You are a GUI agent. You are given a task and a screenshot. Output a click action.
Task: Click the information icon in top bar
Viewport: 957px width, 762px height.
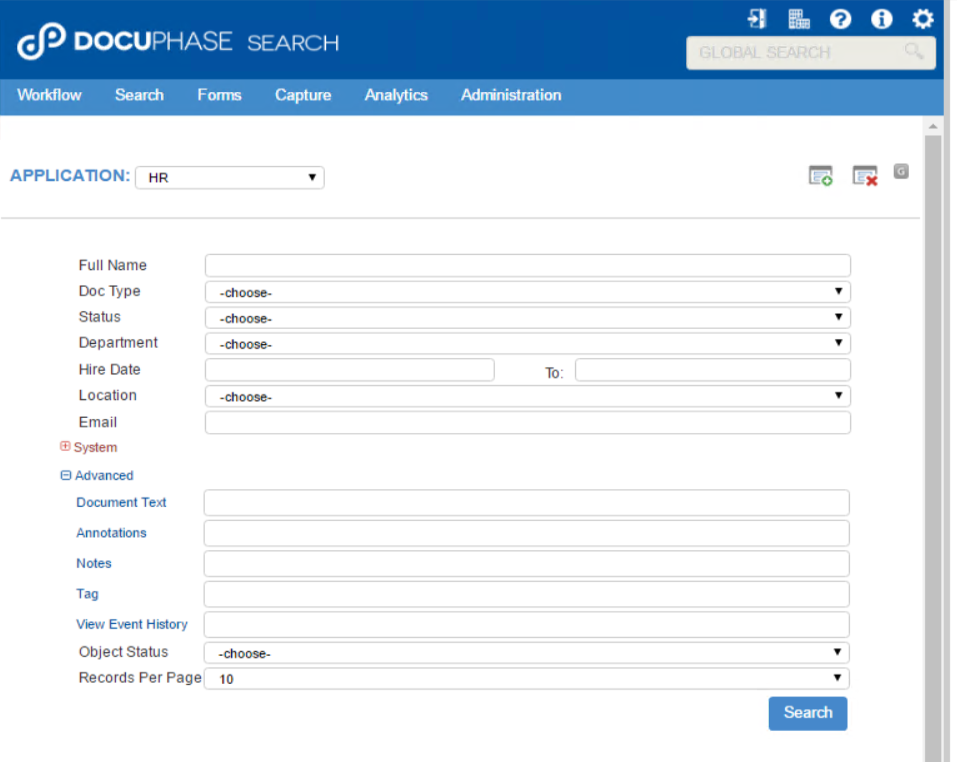881,18
